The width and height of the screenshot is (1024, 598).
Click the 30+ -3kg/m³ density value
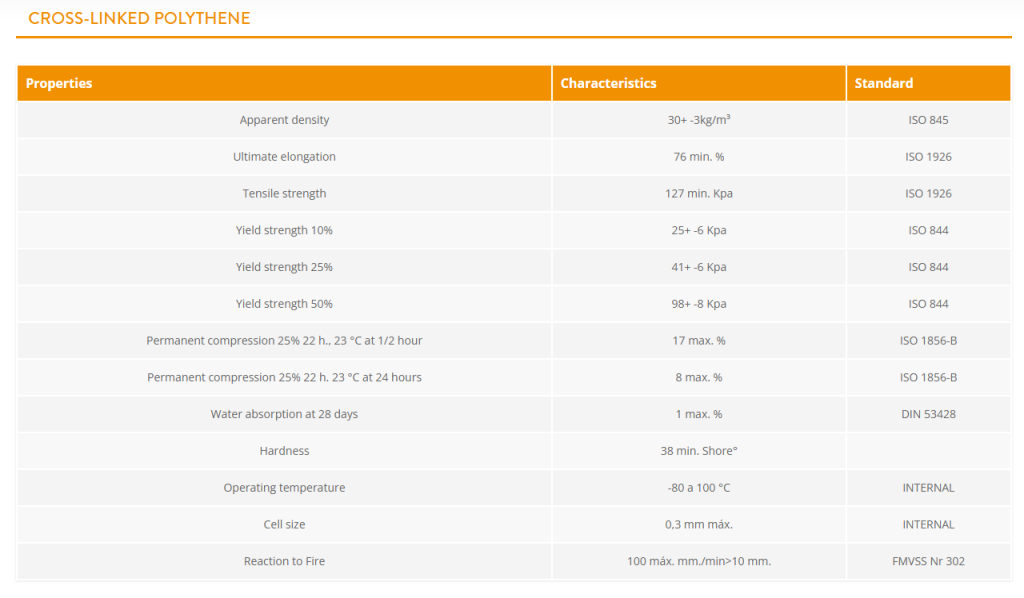tap(699, 120)
